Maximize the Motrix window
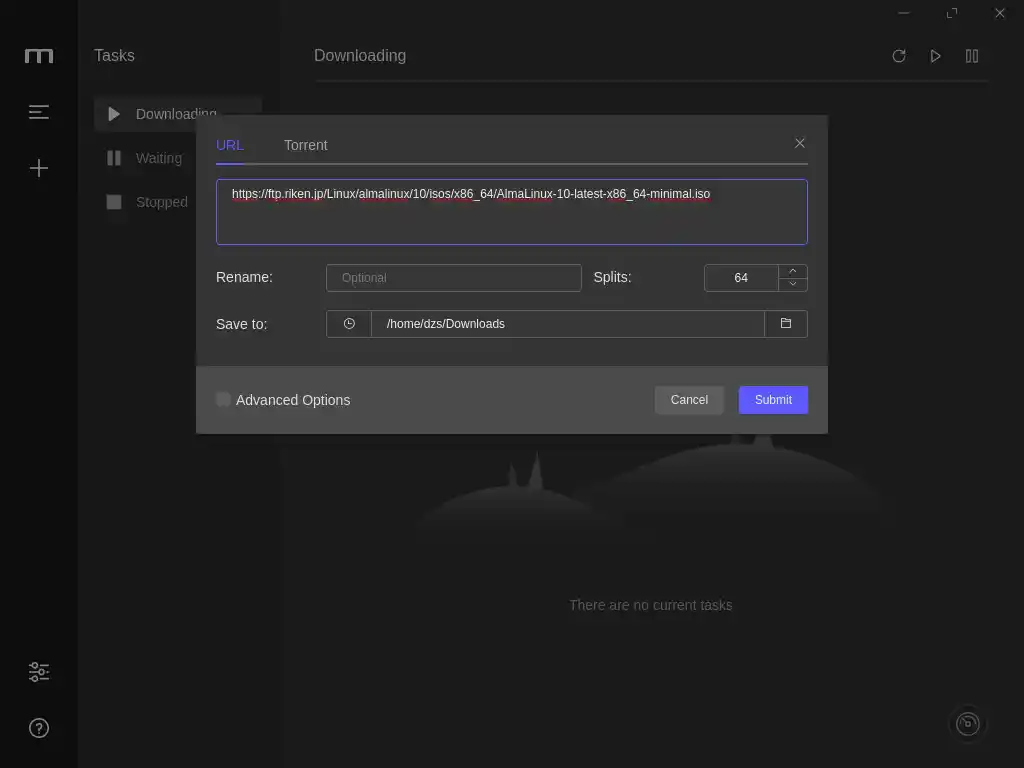Image resolution: width=1024 pixels, height=768 pixels. (x=952, y=13)
